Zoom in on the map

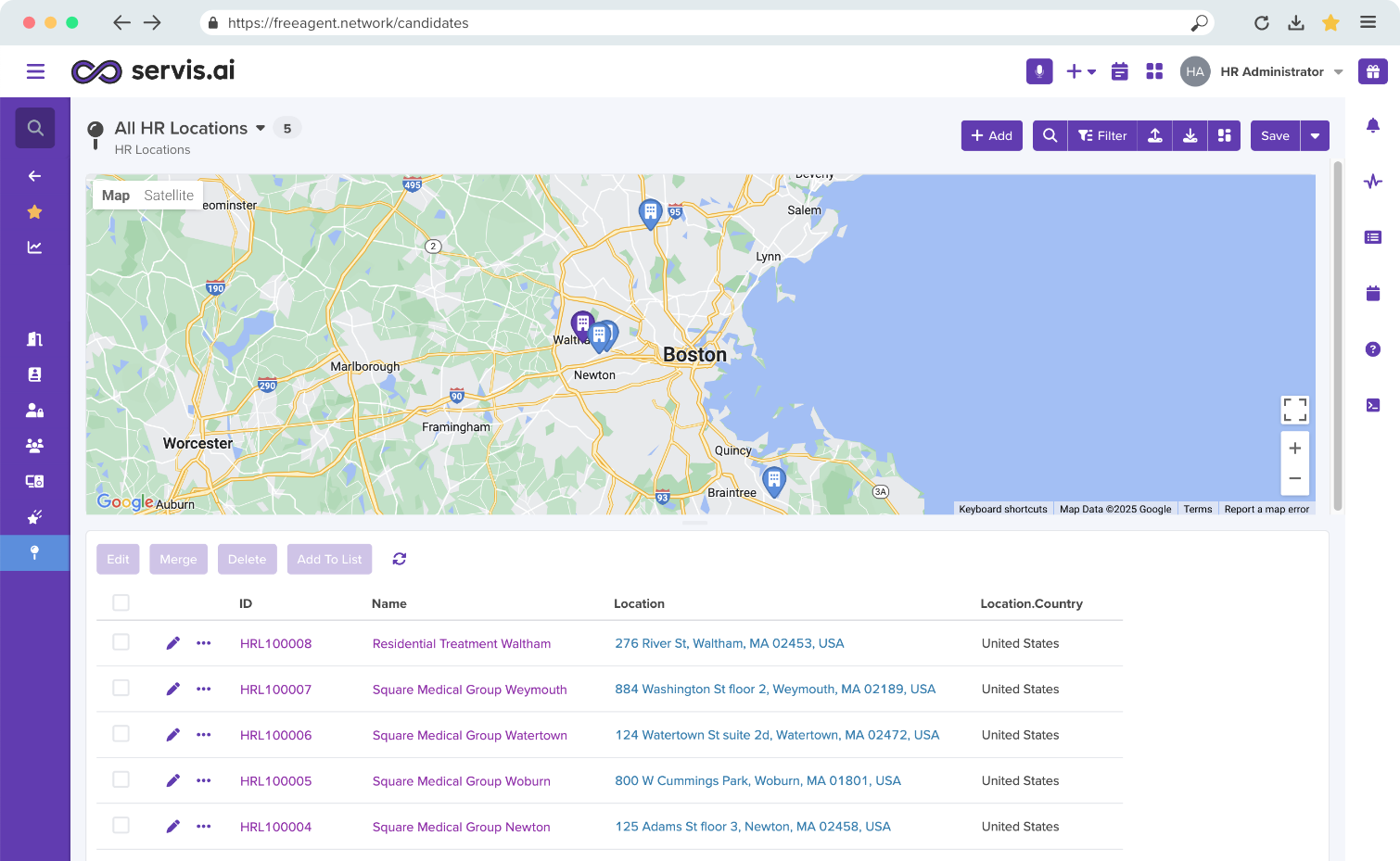(x=1295, y=448)
